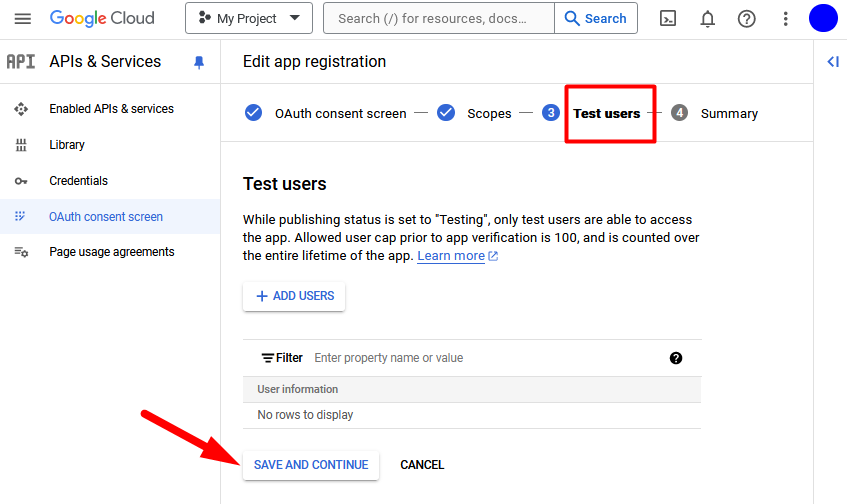Screen dimensions: 847x504
Task: Go to the Scopes step
Action: tap(489, 113)
